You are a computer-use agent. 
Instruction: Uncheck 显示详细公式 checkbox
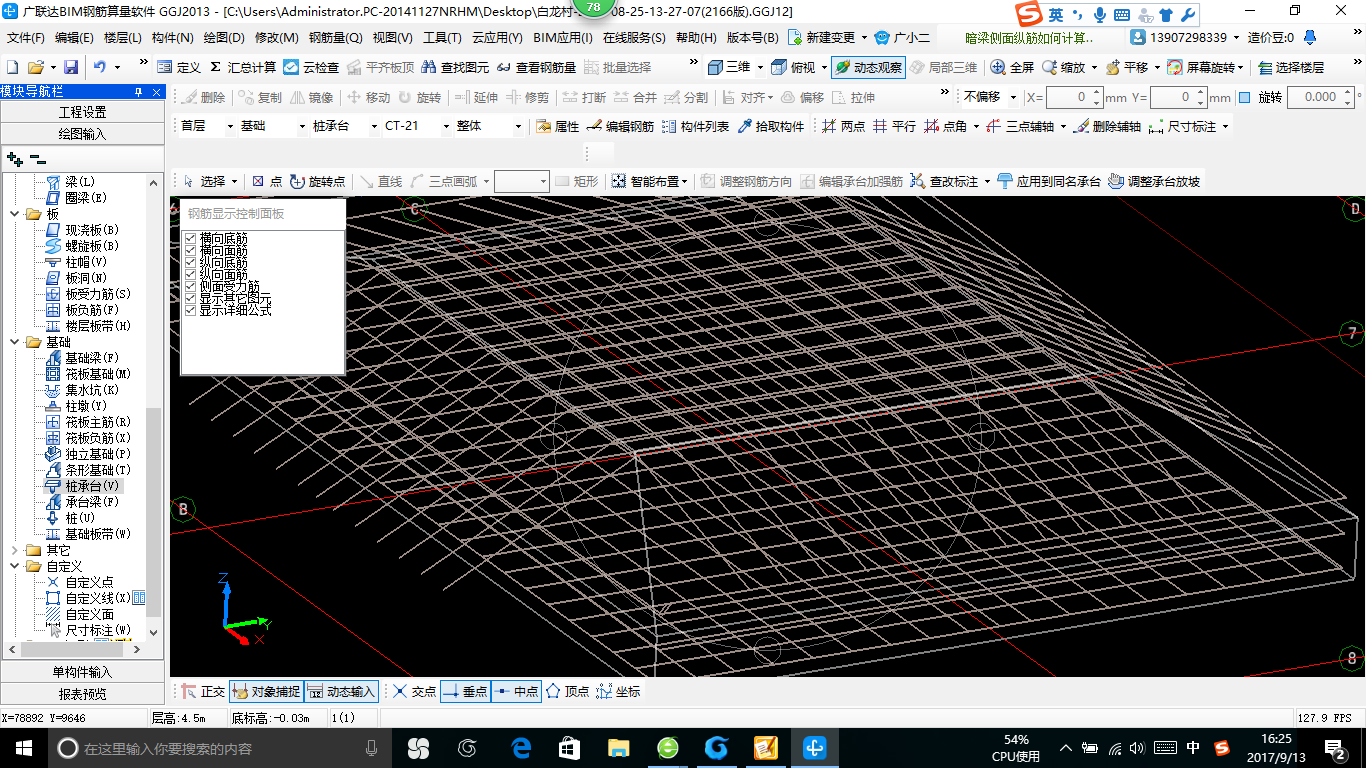point(190,311)
